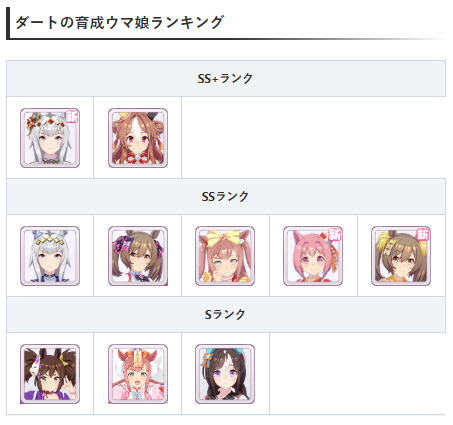Click the ダートの育成ウマ娘ランキング heading
Viewport: 453px width, 425px height.
119,23
